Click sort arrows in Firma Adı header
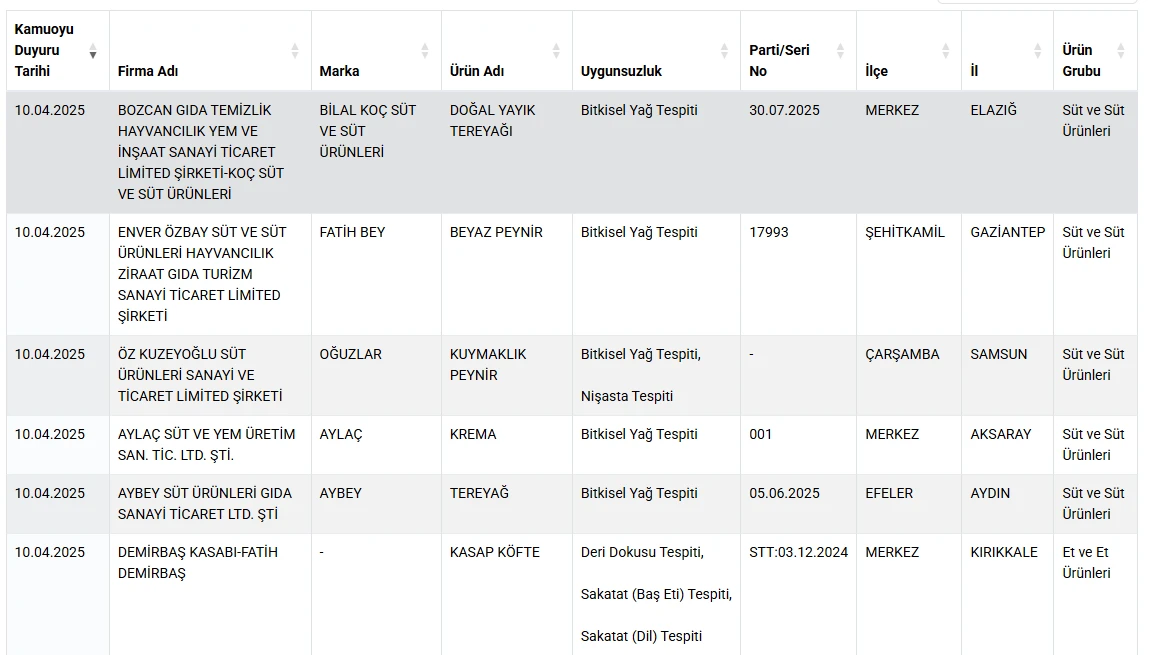 [295, 51]
